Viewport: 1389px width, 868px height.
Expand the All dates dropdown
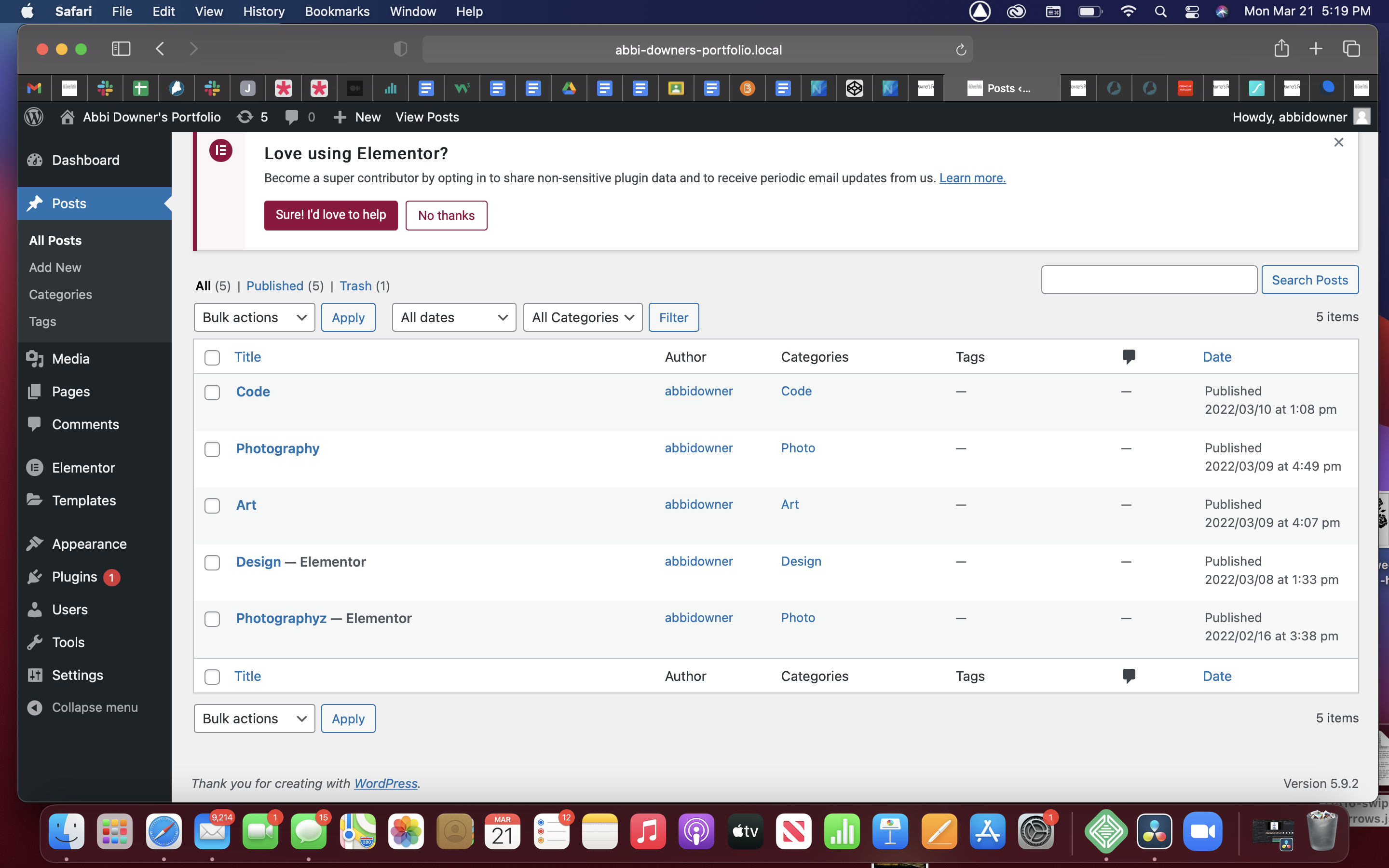453,317
